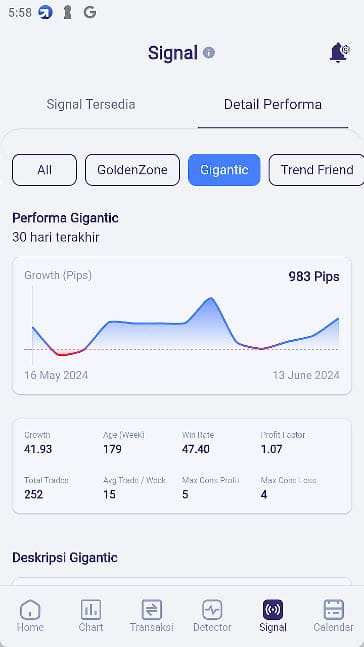Select the Signal navigation icon
Image resolution: width=364 pixels, height=647 pixels.
tap(273, 615)
